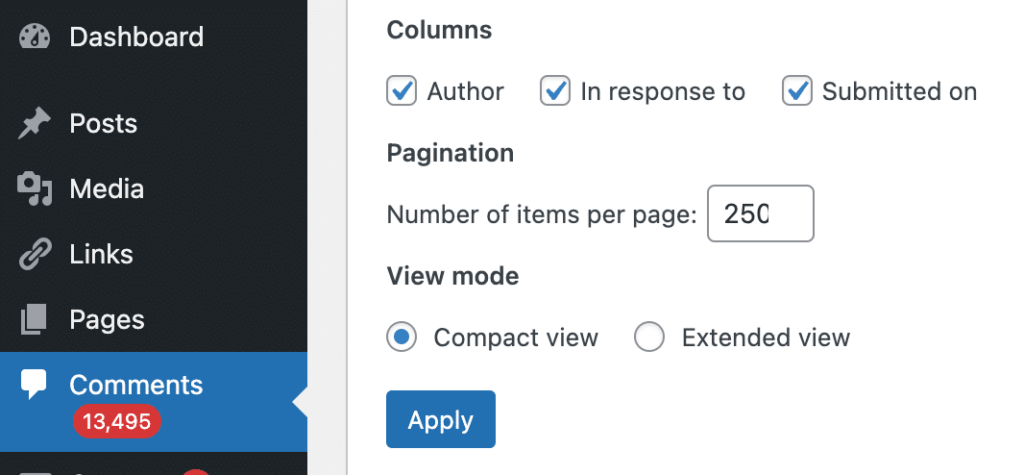This screenshot has height=475, width=1024.
Task: Click the Links chain icon
Action: pyautogui.click(x=34, y=255)
